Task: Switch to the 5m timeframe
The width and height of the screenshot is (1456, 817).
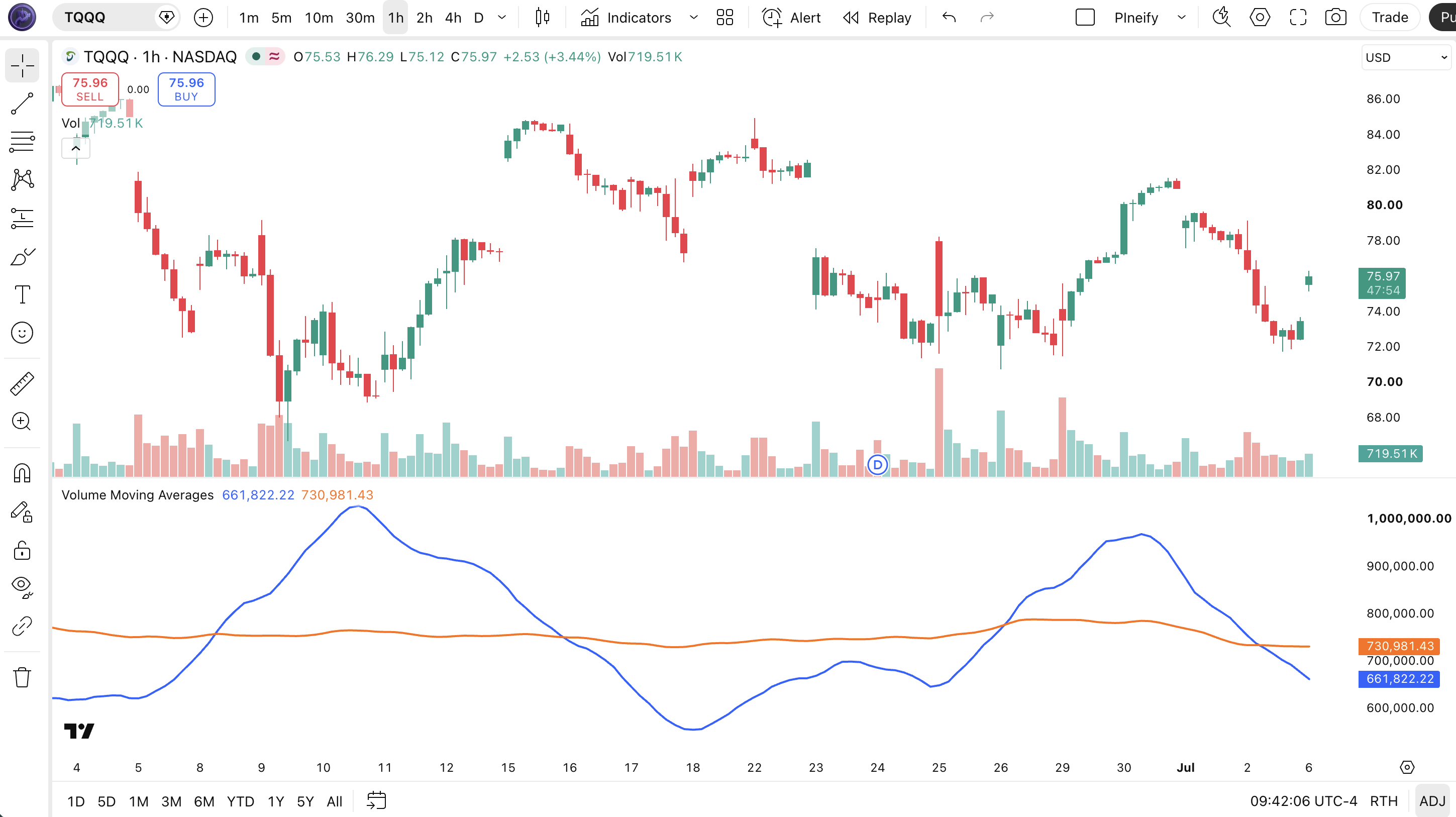Action: pos(281,18)
